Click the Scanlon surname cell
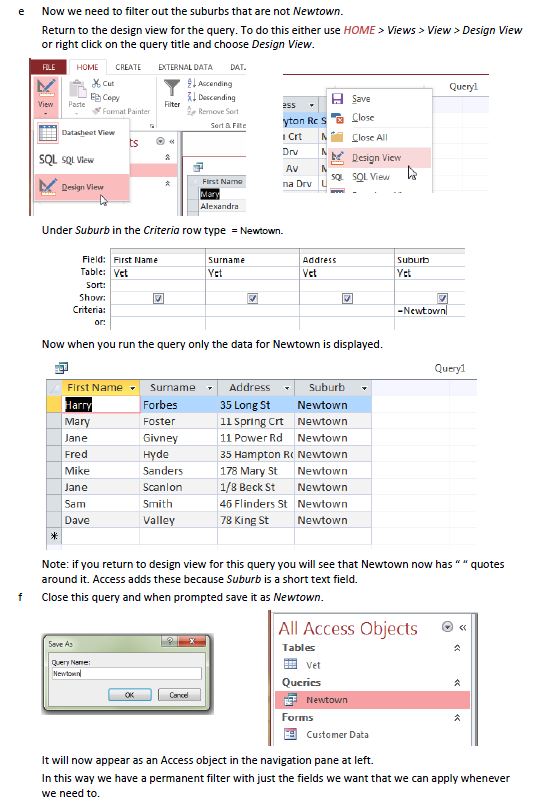The image size is (535, 806). 178,487
